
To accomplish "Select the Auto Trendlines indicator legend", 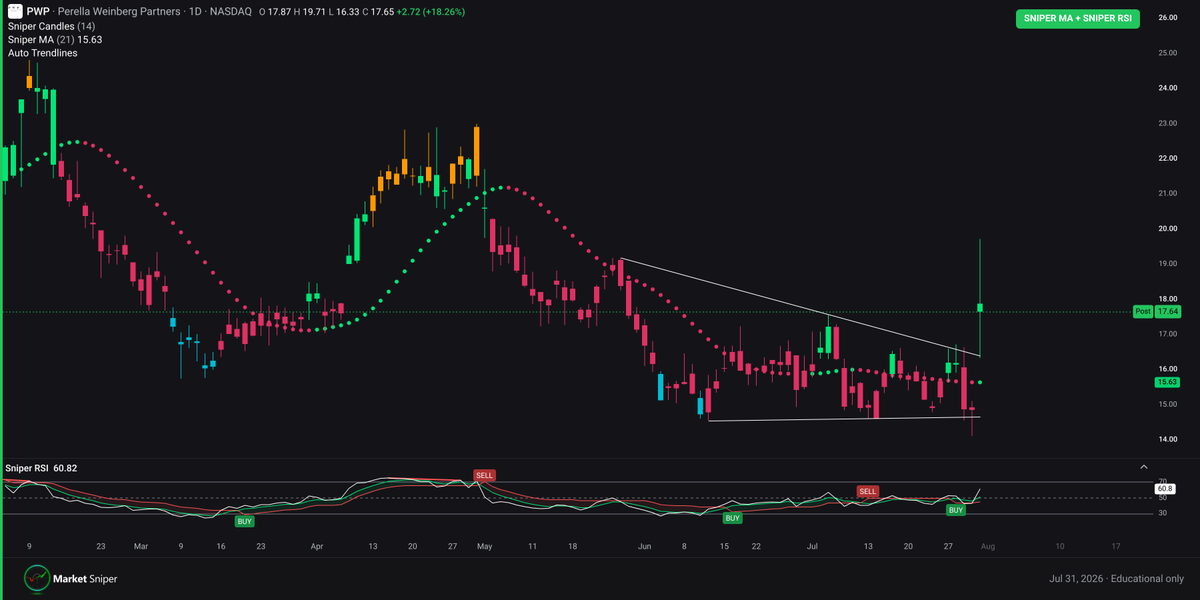I will [x=42, y=52].
